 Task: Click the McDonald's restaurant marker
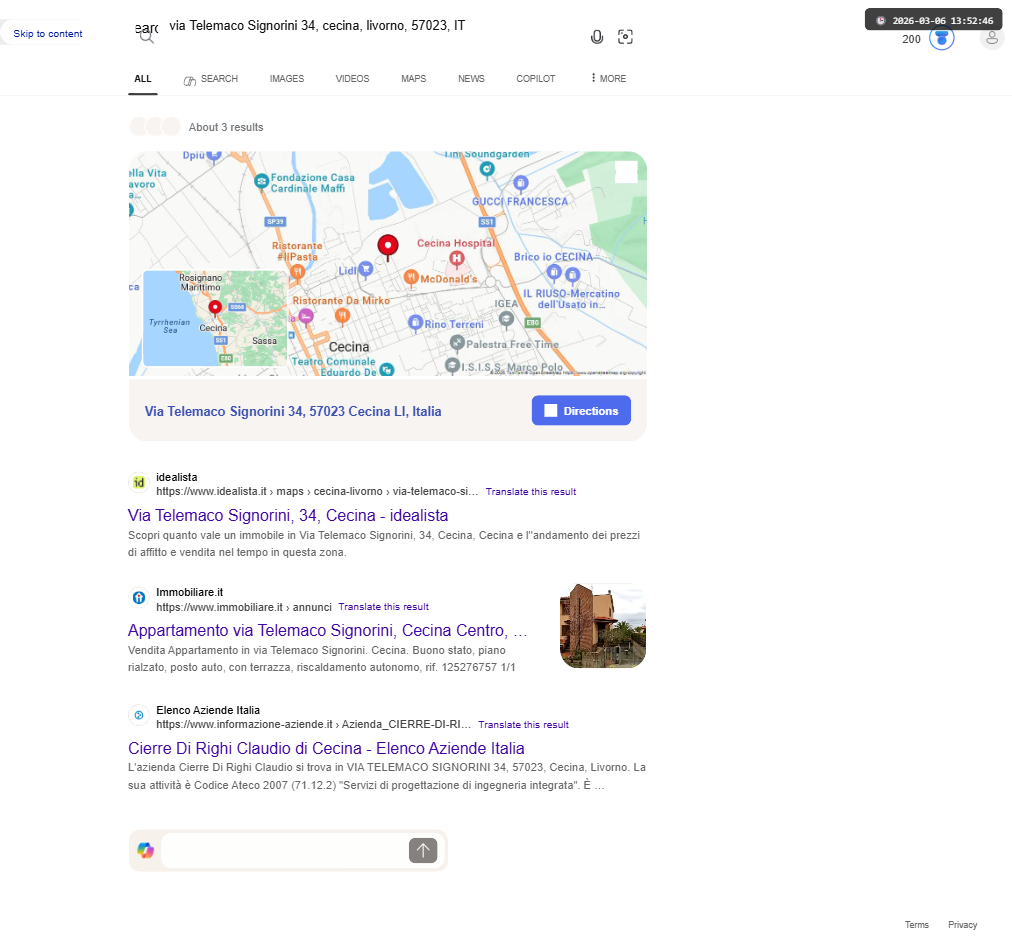(x=411, y=278)
